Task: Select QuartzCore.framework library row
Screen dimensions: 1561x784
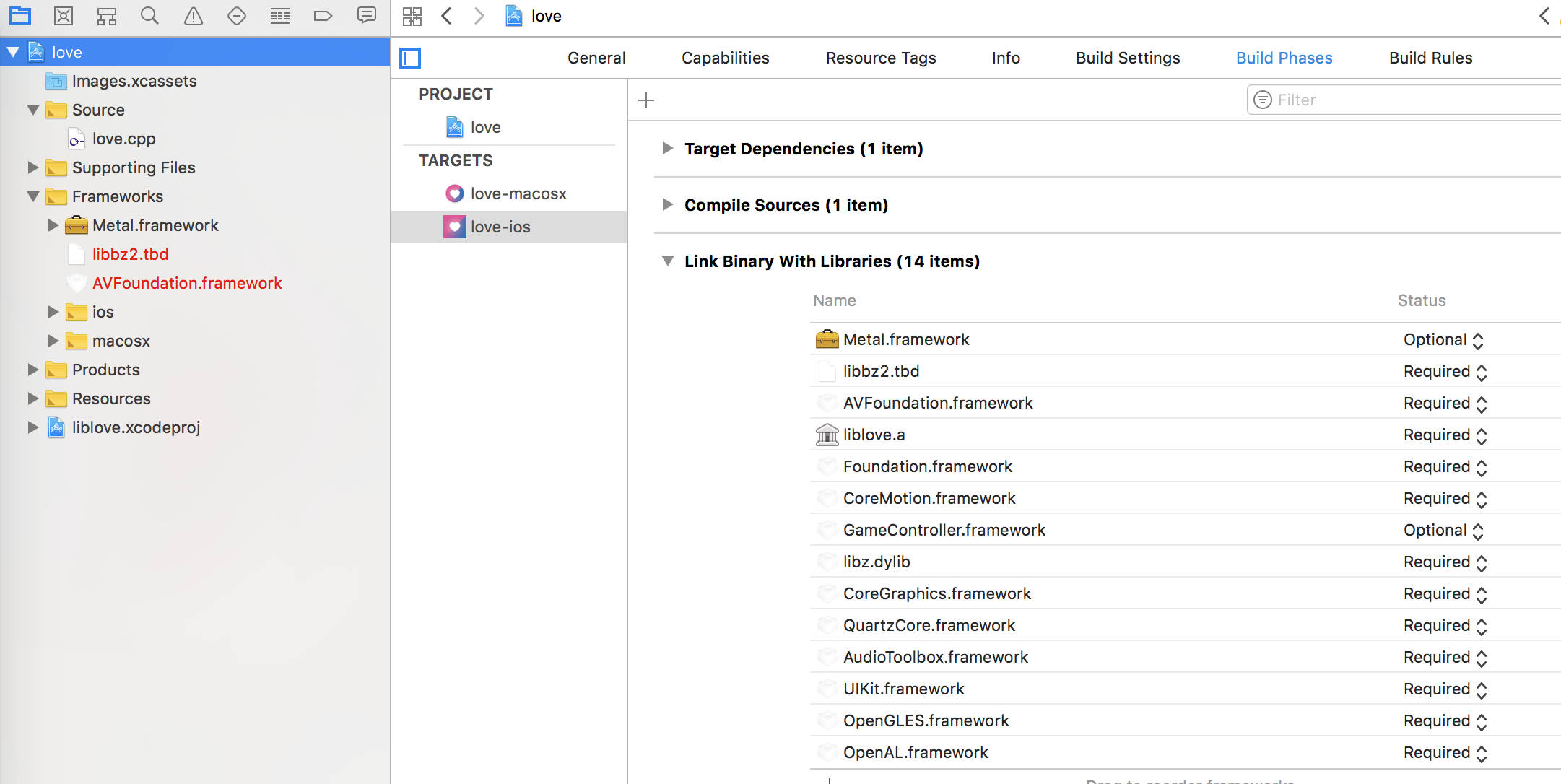Action: pyautogui.click(x=1185, y=625)
